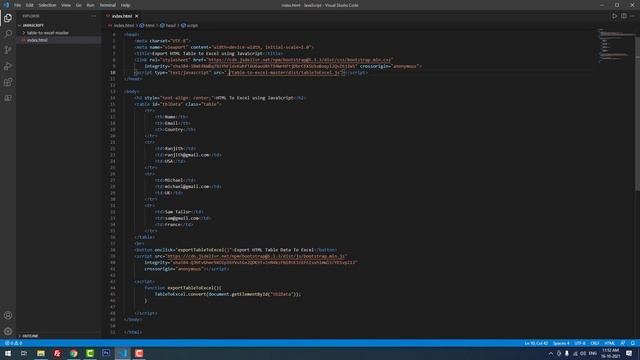
Task: Change encoding via UTF-8 status item
Action: (580, 343)
